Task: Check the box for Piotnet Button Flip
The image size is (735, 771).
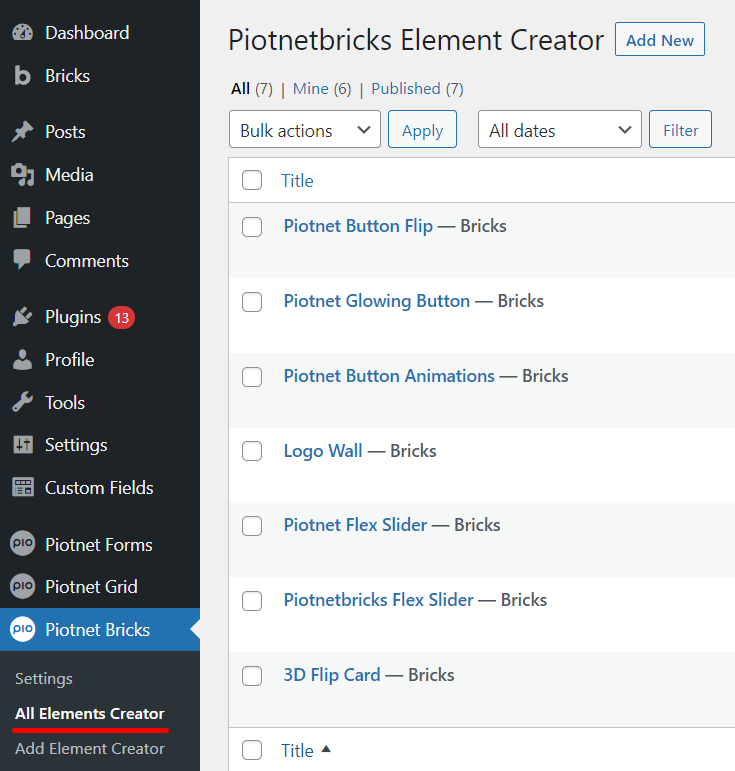Action: [252, 227]
